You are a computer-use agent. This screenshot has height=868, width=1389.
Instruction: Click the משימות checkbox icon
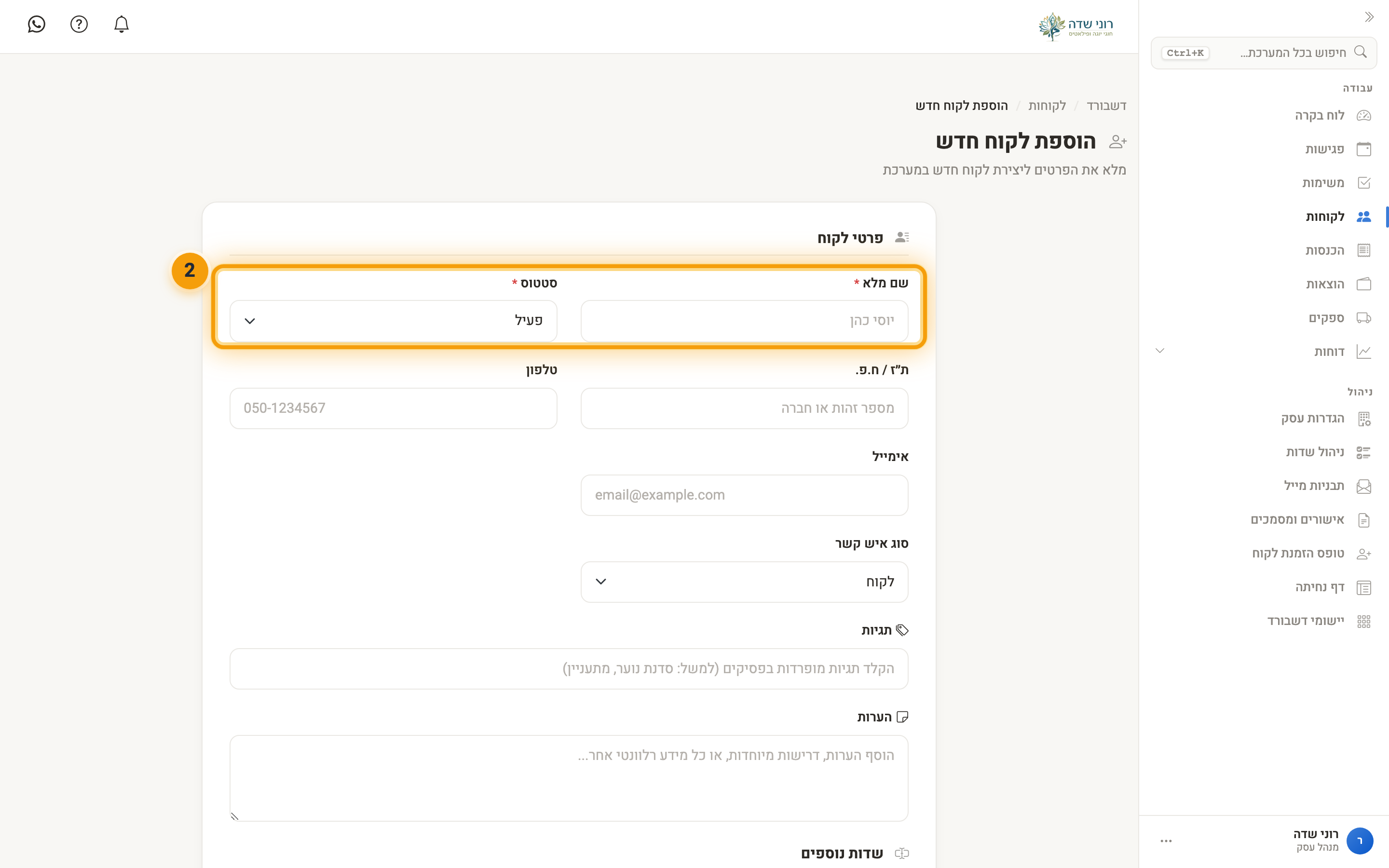(1364, 183)
